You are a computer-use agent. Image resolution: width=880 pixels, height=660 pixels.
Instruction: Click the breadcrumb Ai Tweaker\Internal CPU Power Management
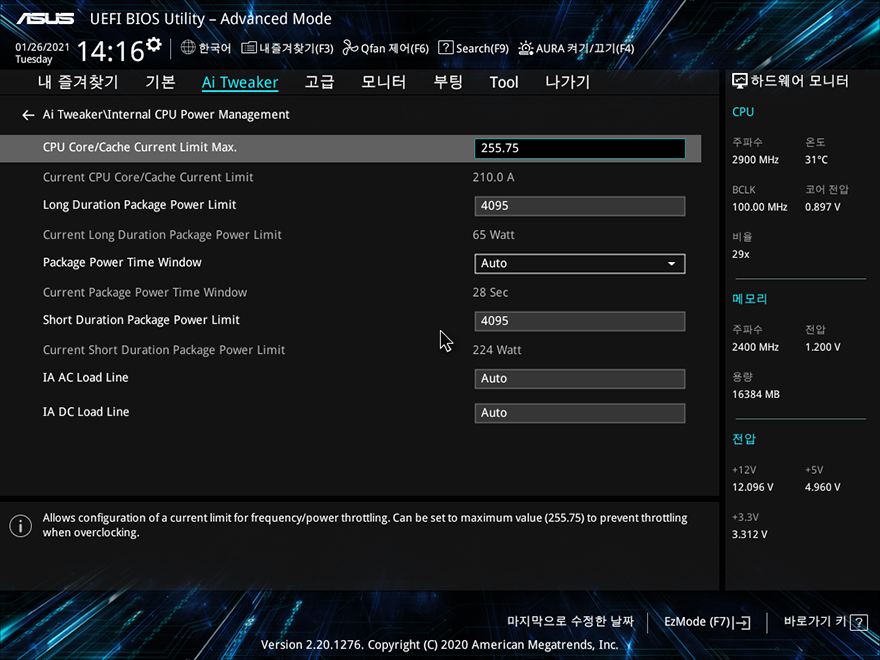[166, 115]
